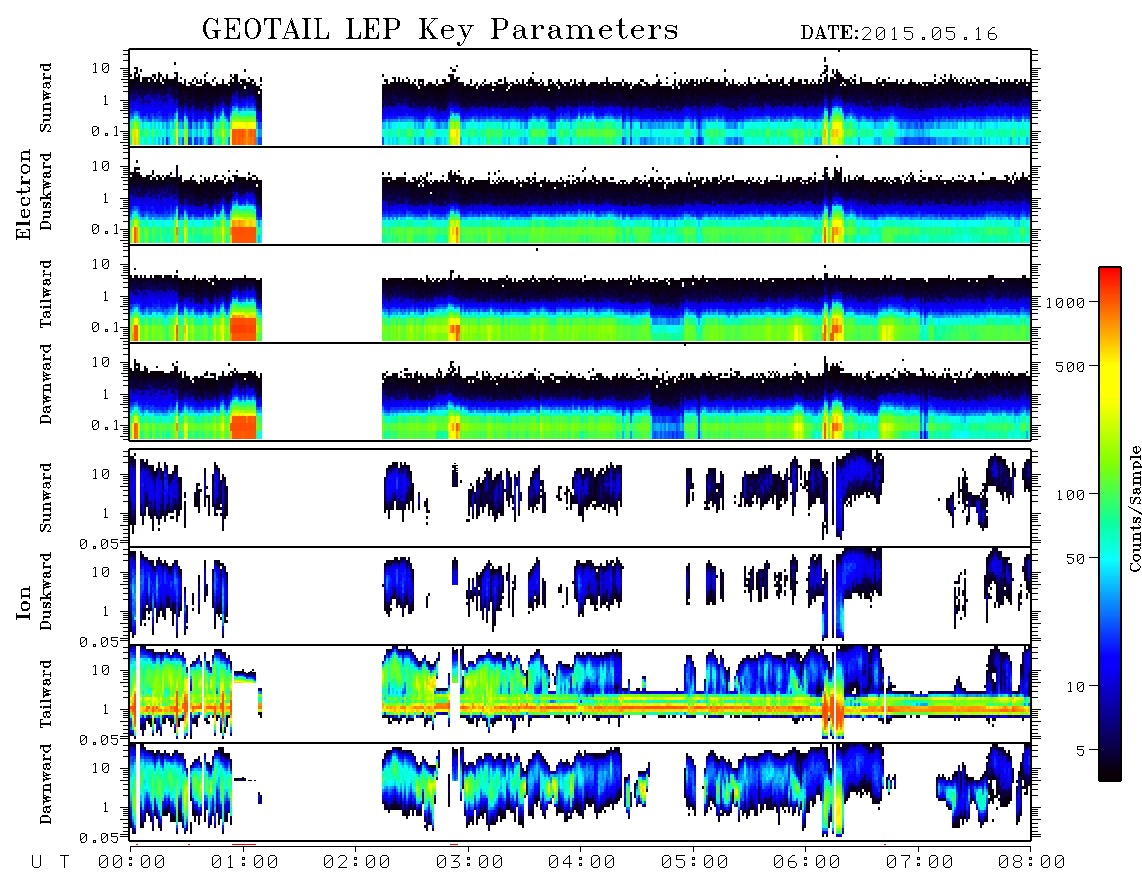Click the 'Counts/Sample' colorbar label

click(1134, 508)
